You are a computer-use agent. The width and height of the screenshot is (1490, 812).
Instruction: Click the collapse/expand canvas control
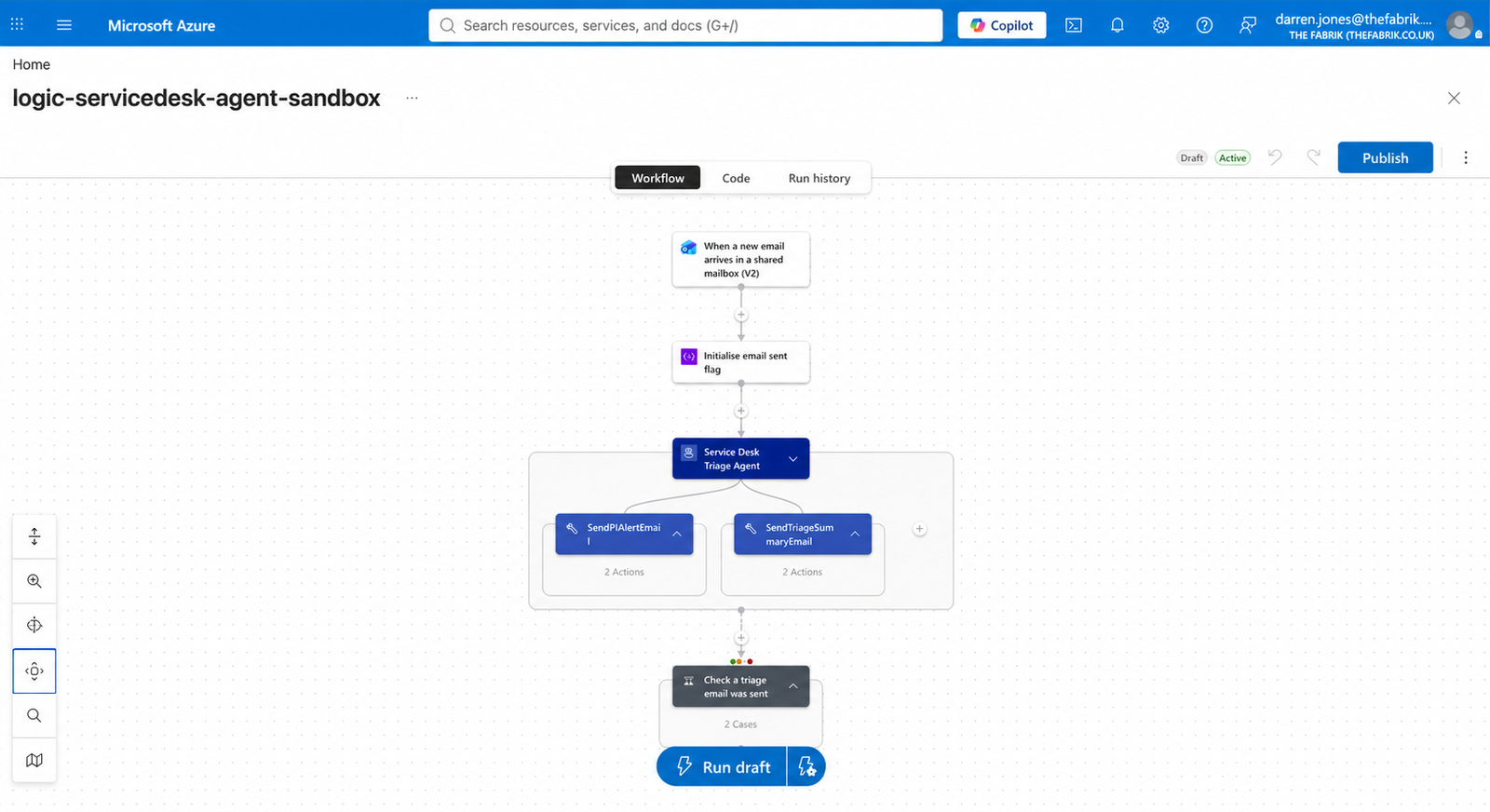pyautogui.click(x=34, y=536)
